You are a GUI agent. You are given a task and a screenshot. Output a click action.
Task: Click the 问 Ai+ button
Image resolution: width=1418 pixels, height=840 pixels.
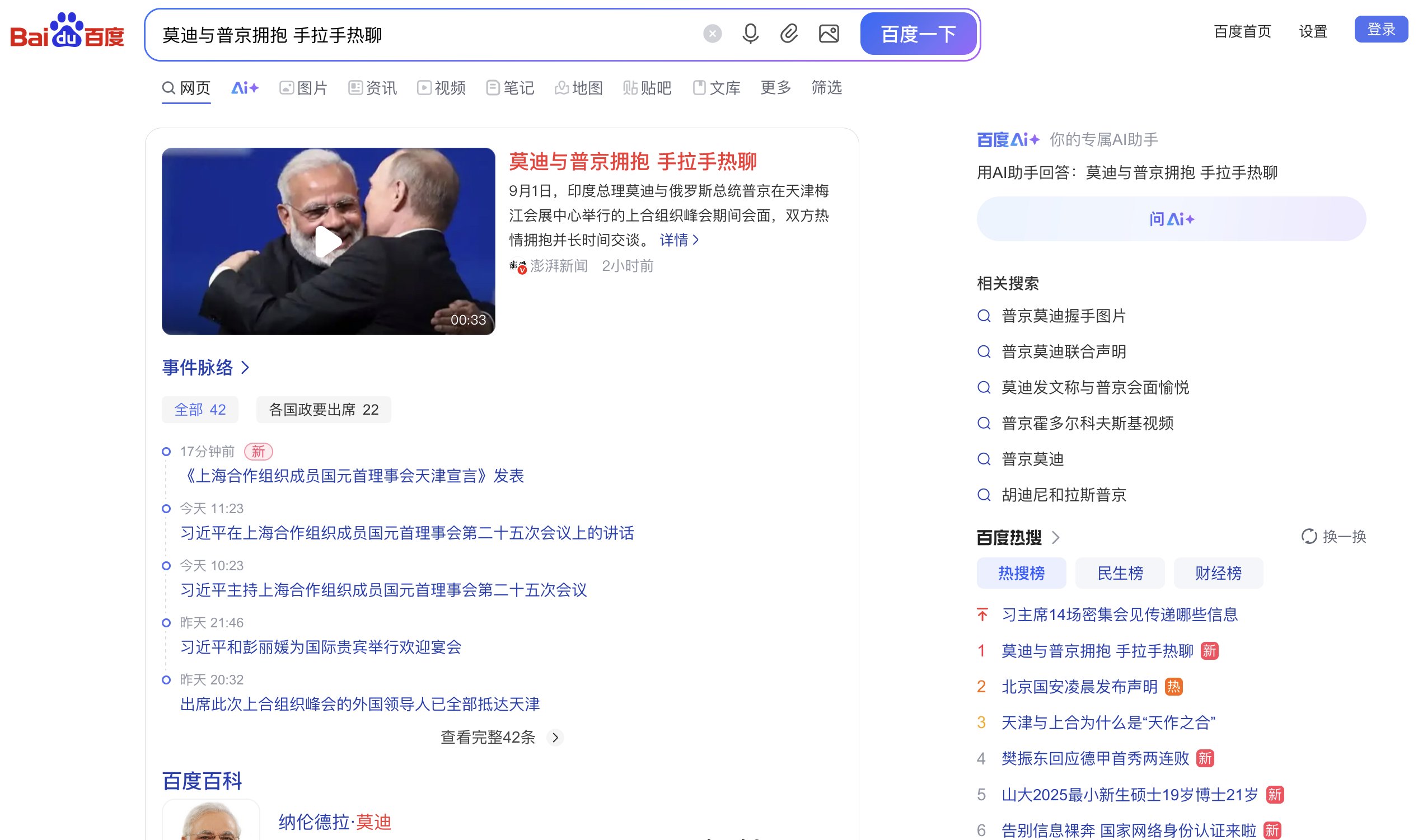tap(1171, 219)
